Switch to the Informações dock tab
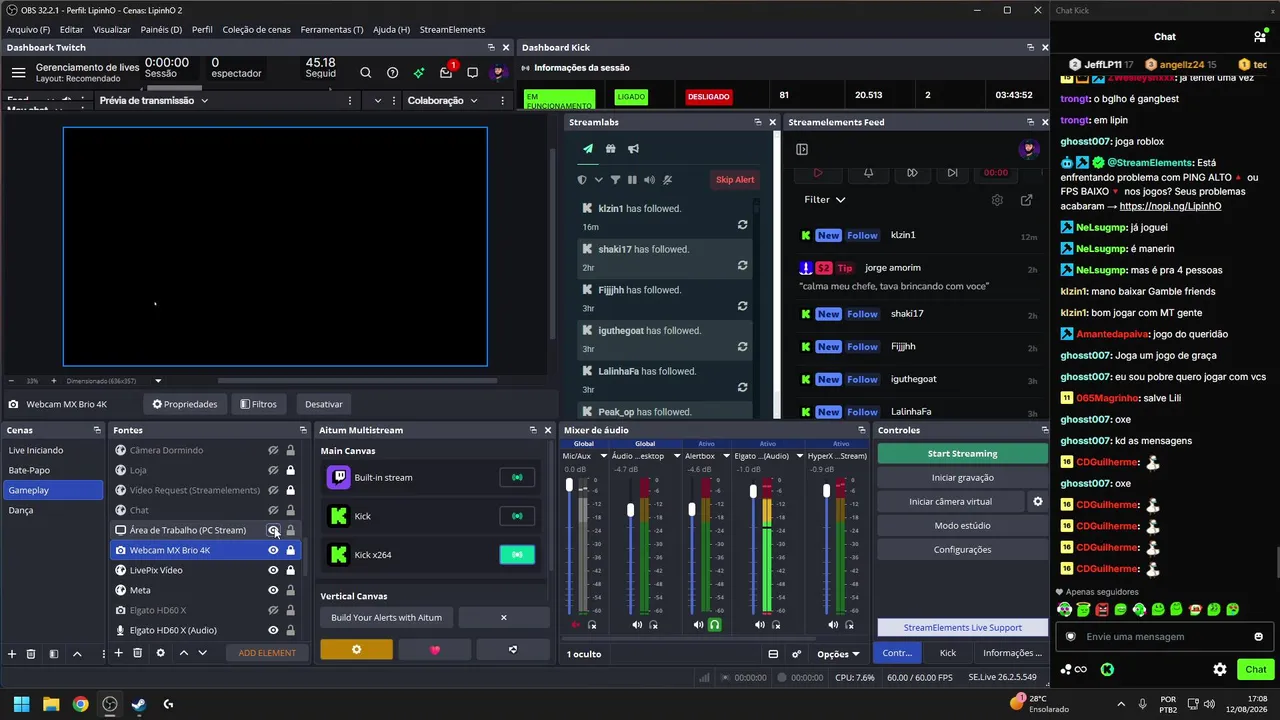 click(1012, 653)
